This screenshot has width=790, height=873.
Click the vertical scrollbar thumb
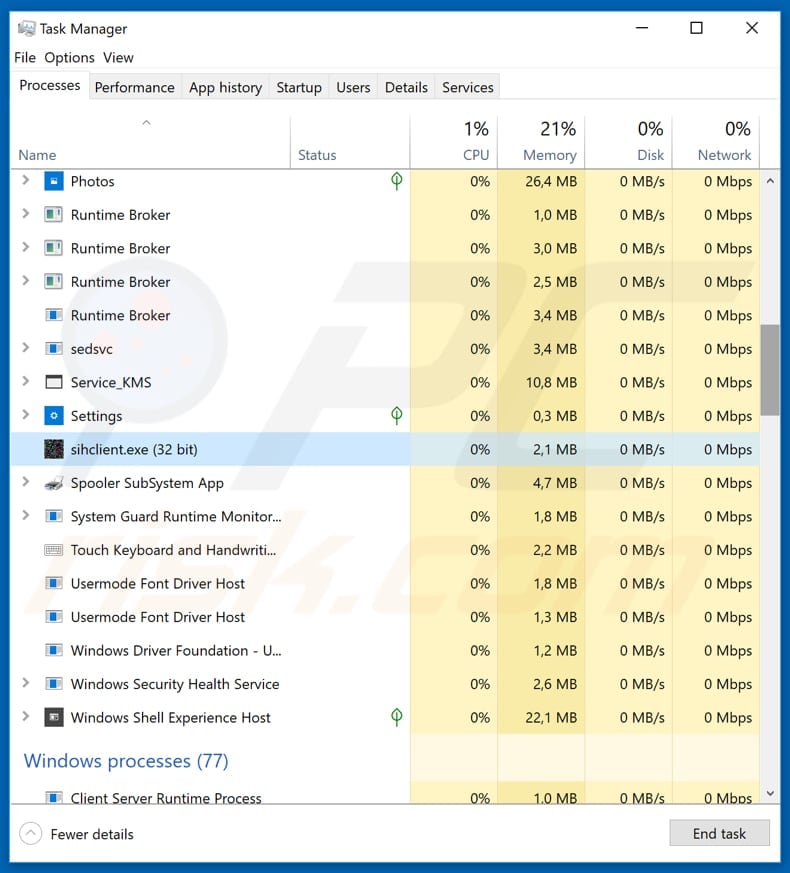coord(770,370)
